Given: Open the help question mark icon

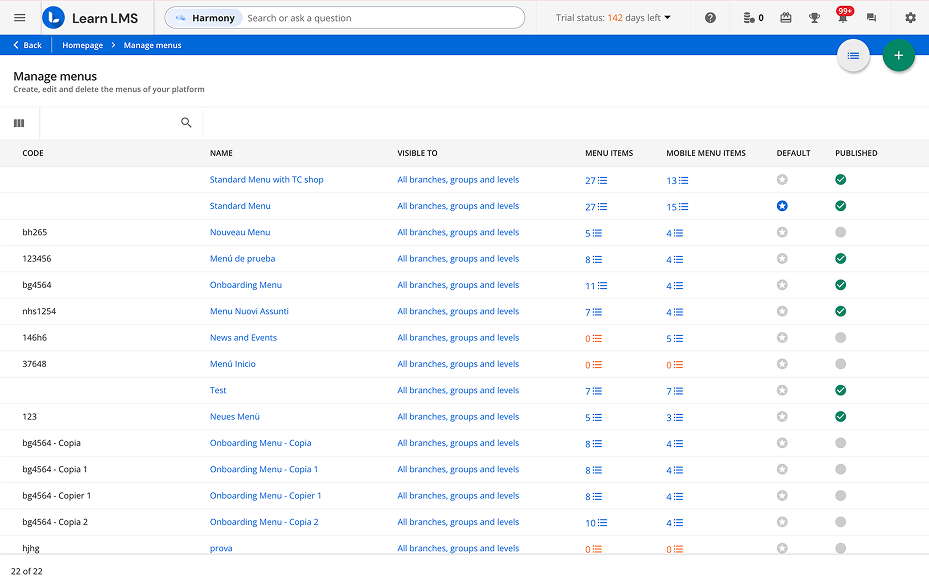Looking at the screenshot, I should (710, 18).
